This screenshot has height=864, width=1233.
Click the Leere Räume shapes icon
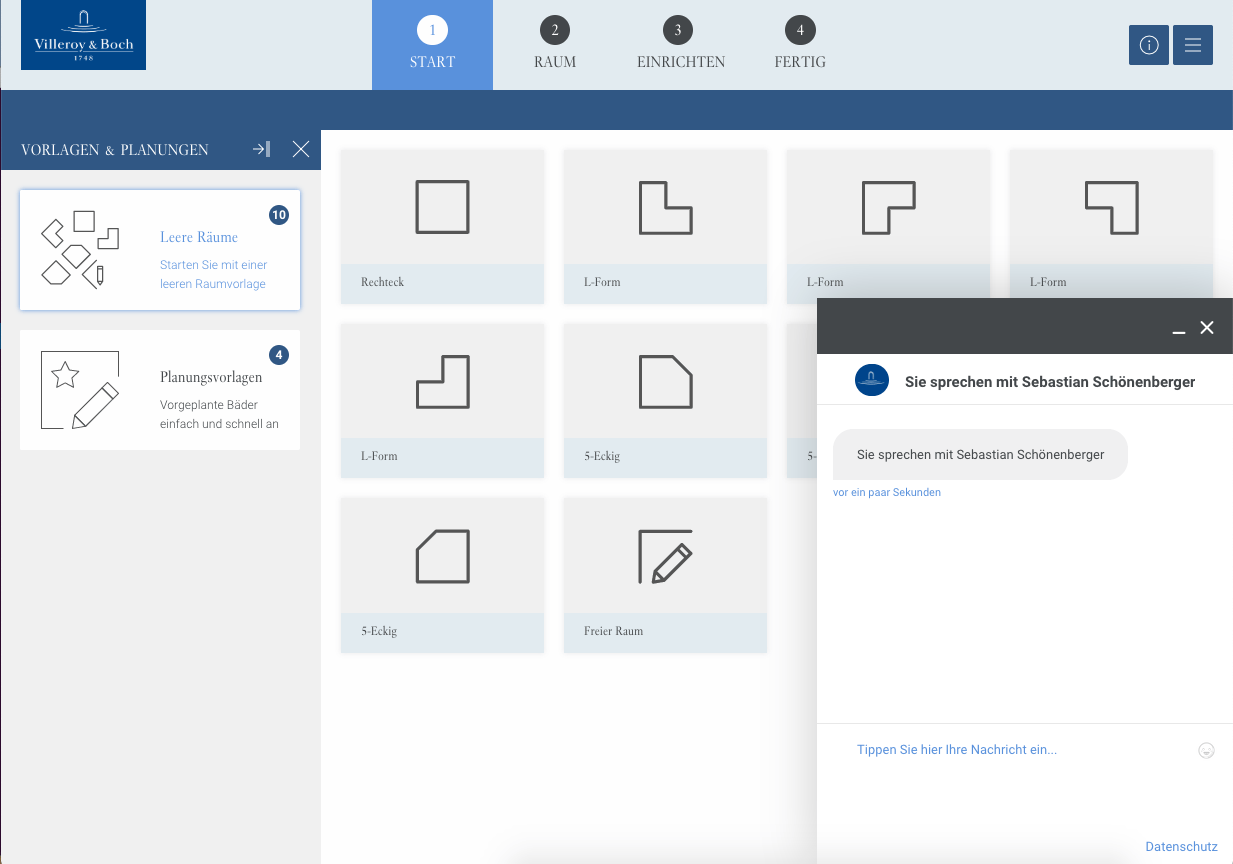coord(80,250)
